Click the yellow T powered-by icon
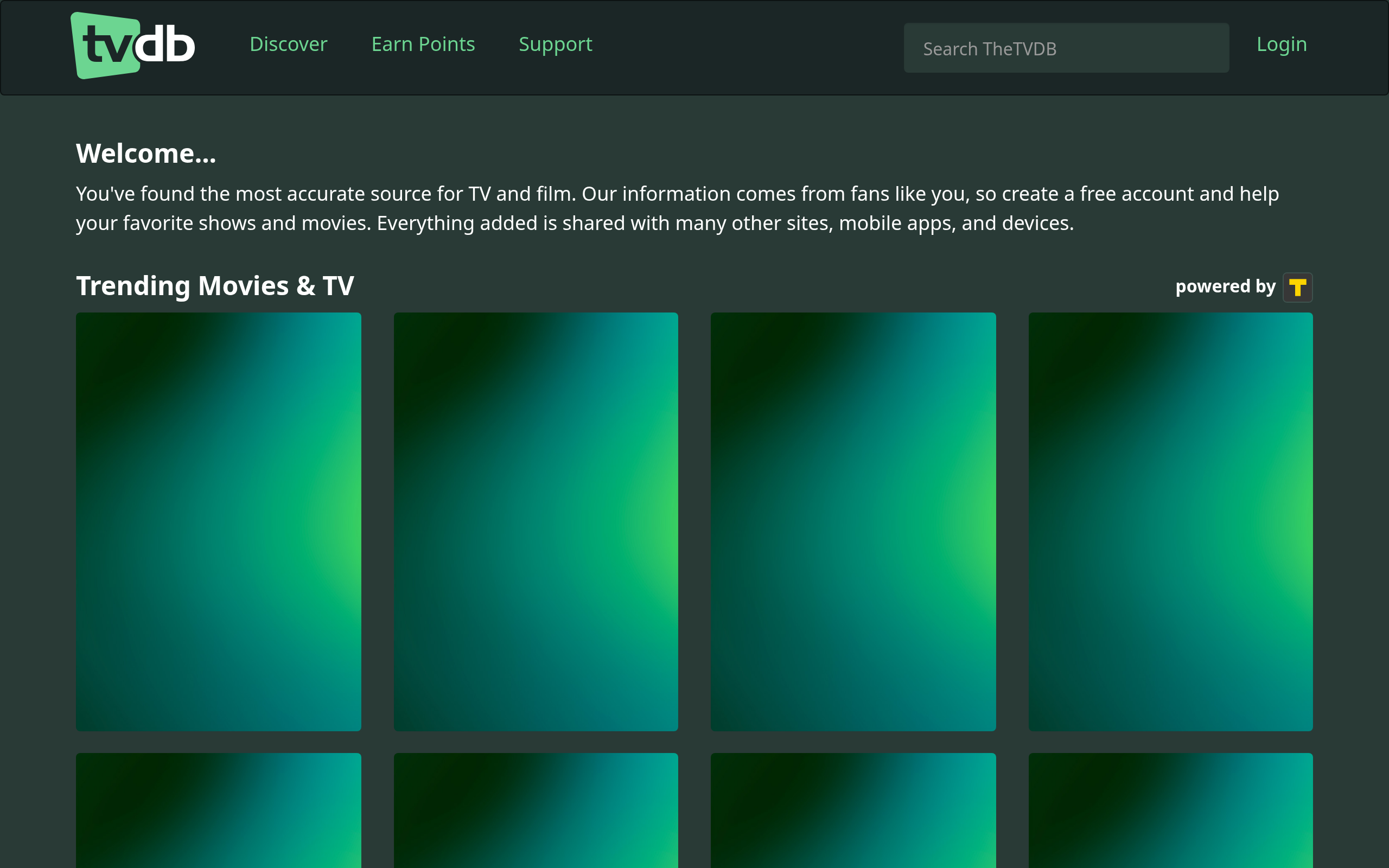Image resolution: width=1389 pixels, height=868 pixels. click(x=1297, y=287)
